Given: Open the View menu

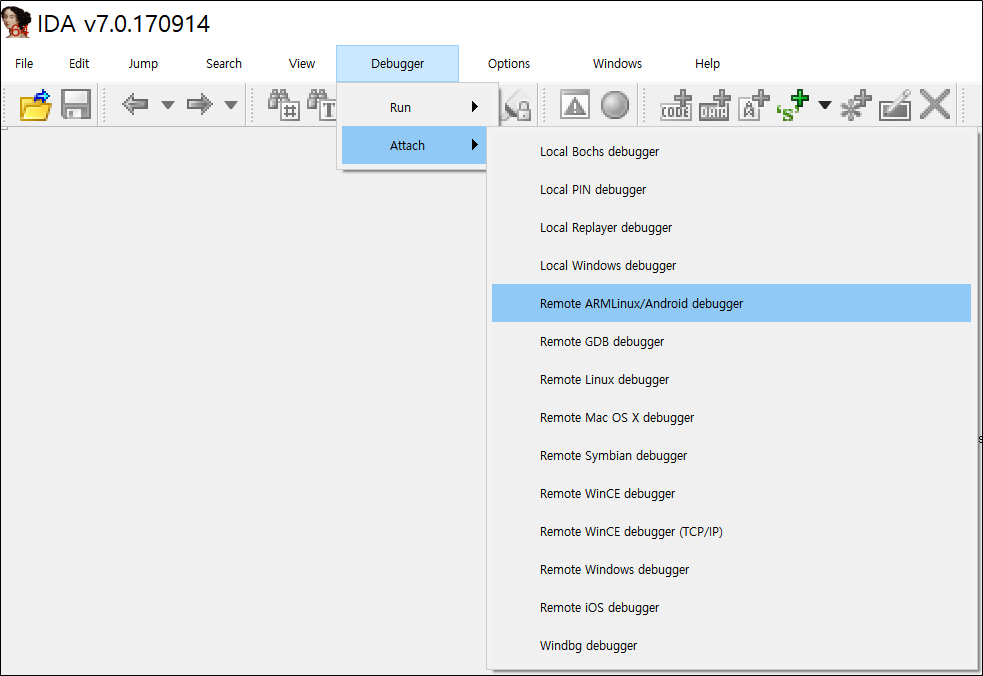Looking at the screenshot, I should coord(302,63).
